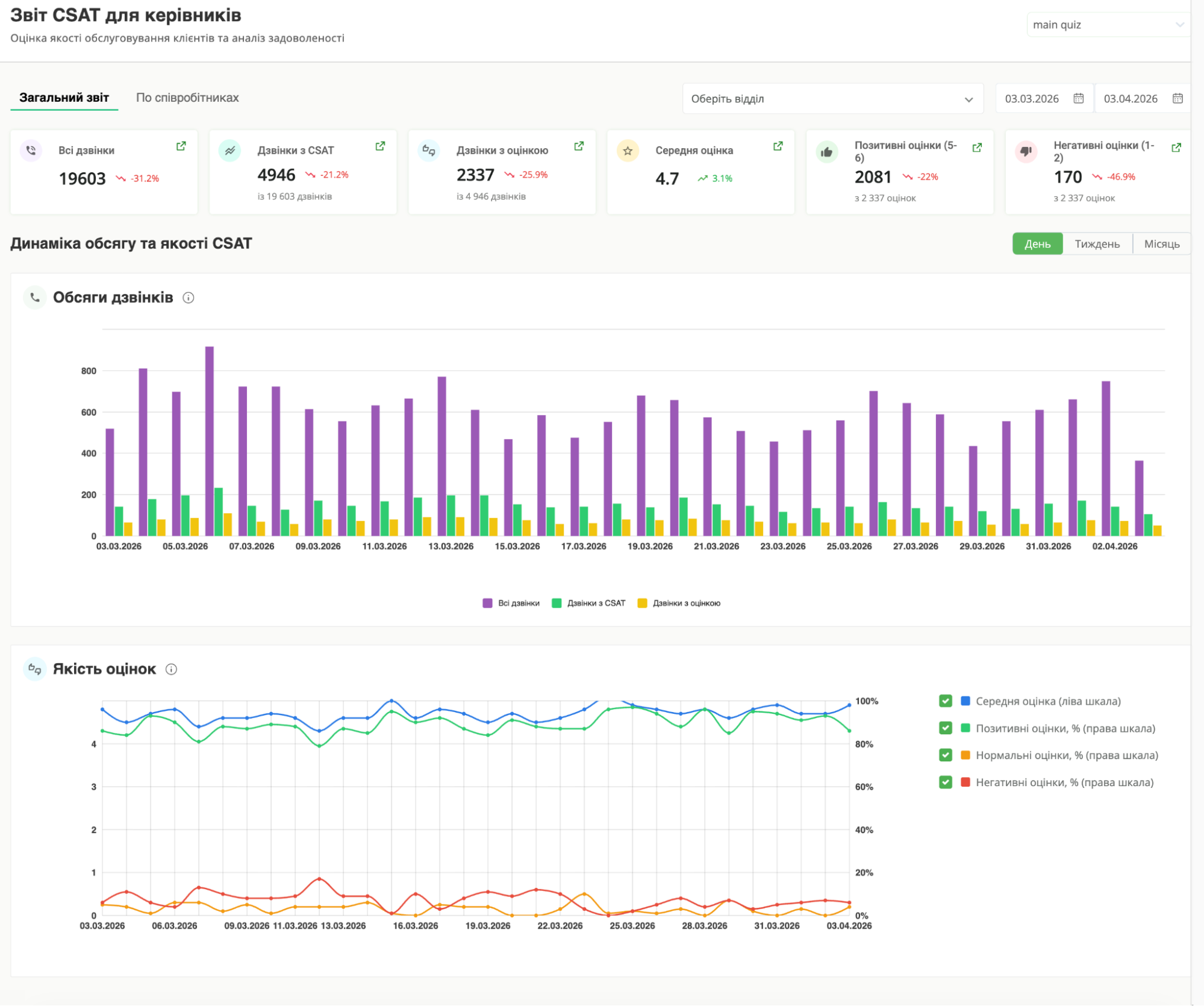
Task: Disable Негативні оцінки, % checkbox
Action: point(945,783)
